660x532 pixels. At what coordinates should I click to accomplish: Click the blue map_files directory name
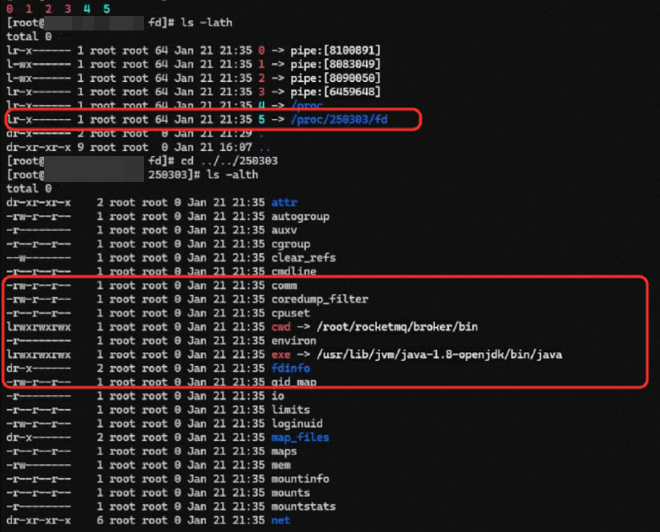pyautogui.click(x=299, y=437)
